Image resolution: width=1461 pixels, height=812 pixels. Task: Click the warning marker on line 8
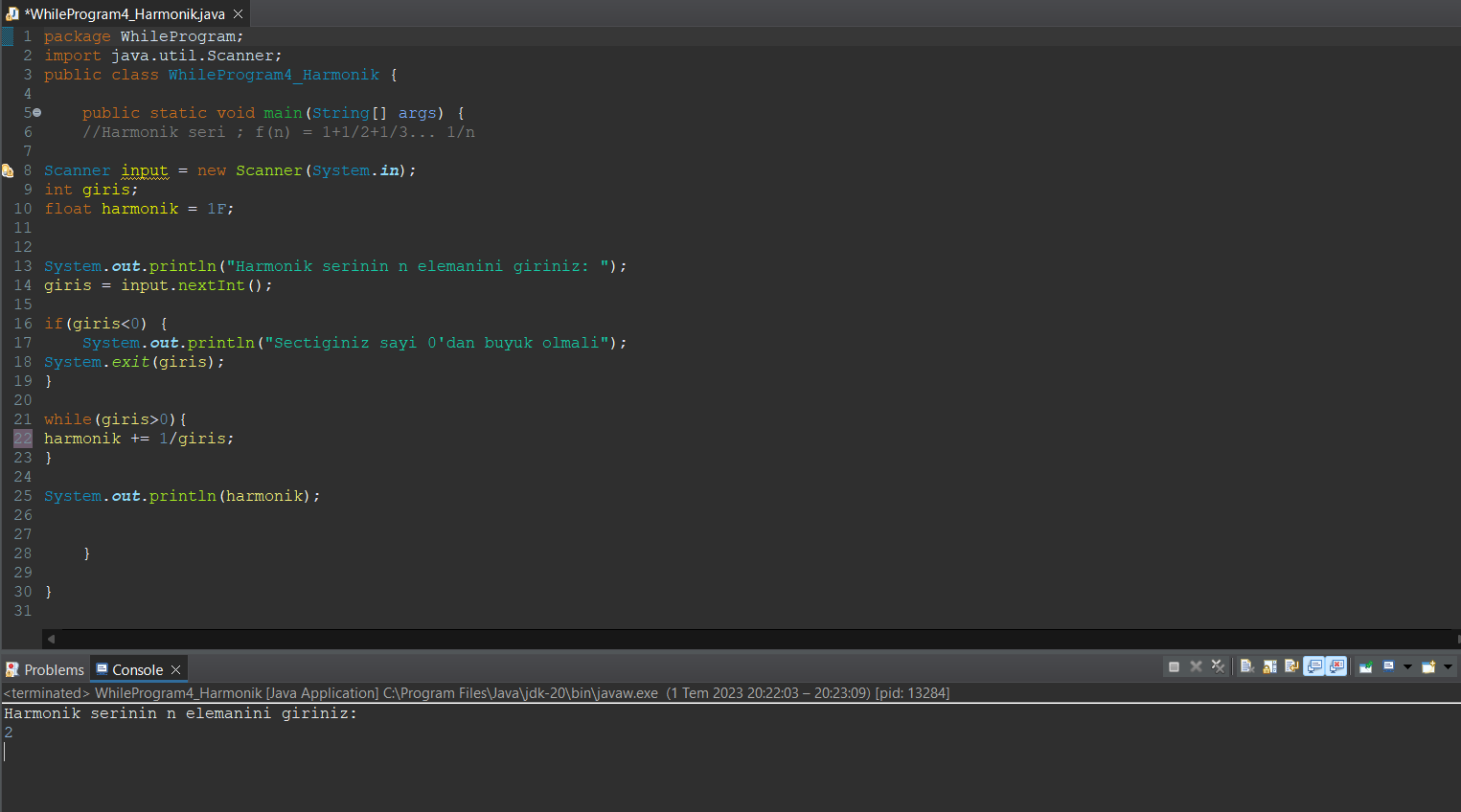[8, 170]
